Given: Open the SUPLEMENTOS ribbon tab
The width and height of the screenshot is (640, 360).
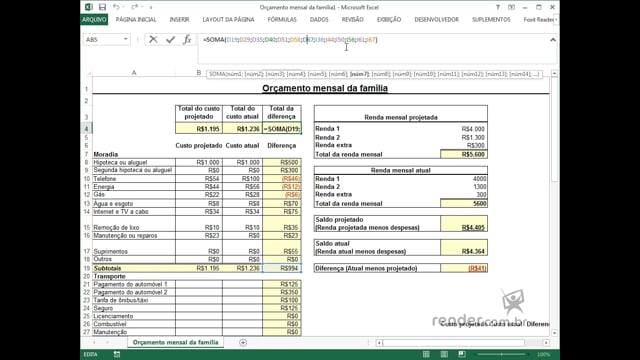Looking at the screenshot, I should (x=491, y=20).
